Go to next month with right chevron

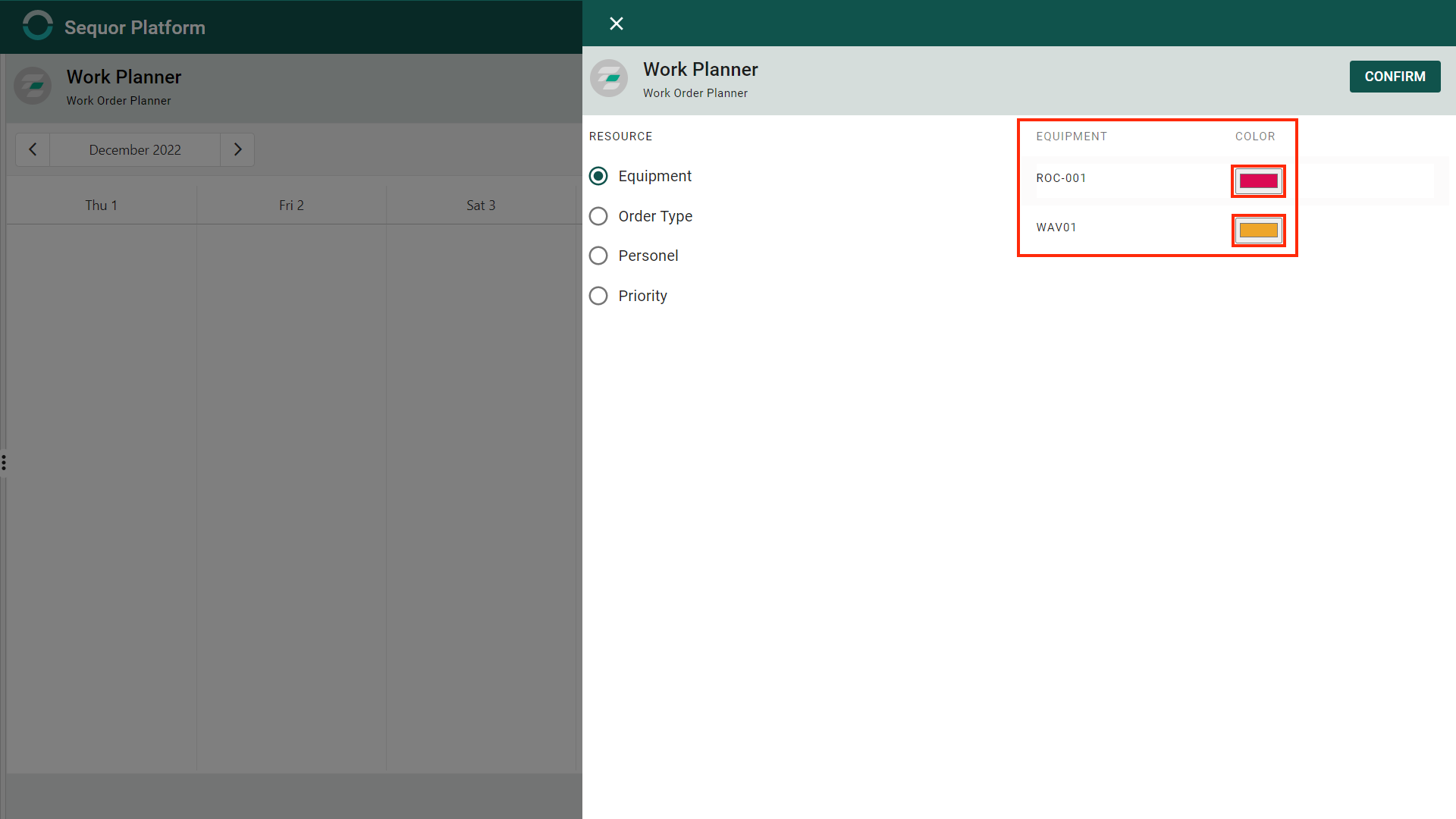pyautogui.click(x=237, y=150)
